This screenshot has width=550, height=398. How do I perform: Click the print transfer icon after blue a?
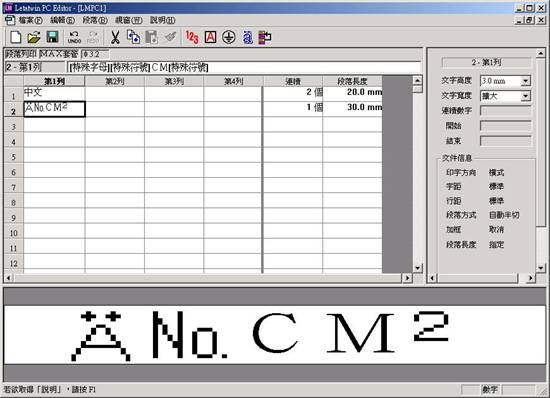[x=265, y=37]
